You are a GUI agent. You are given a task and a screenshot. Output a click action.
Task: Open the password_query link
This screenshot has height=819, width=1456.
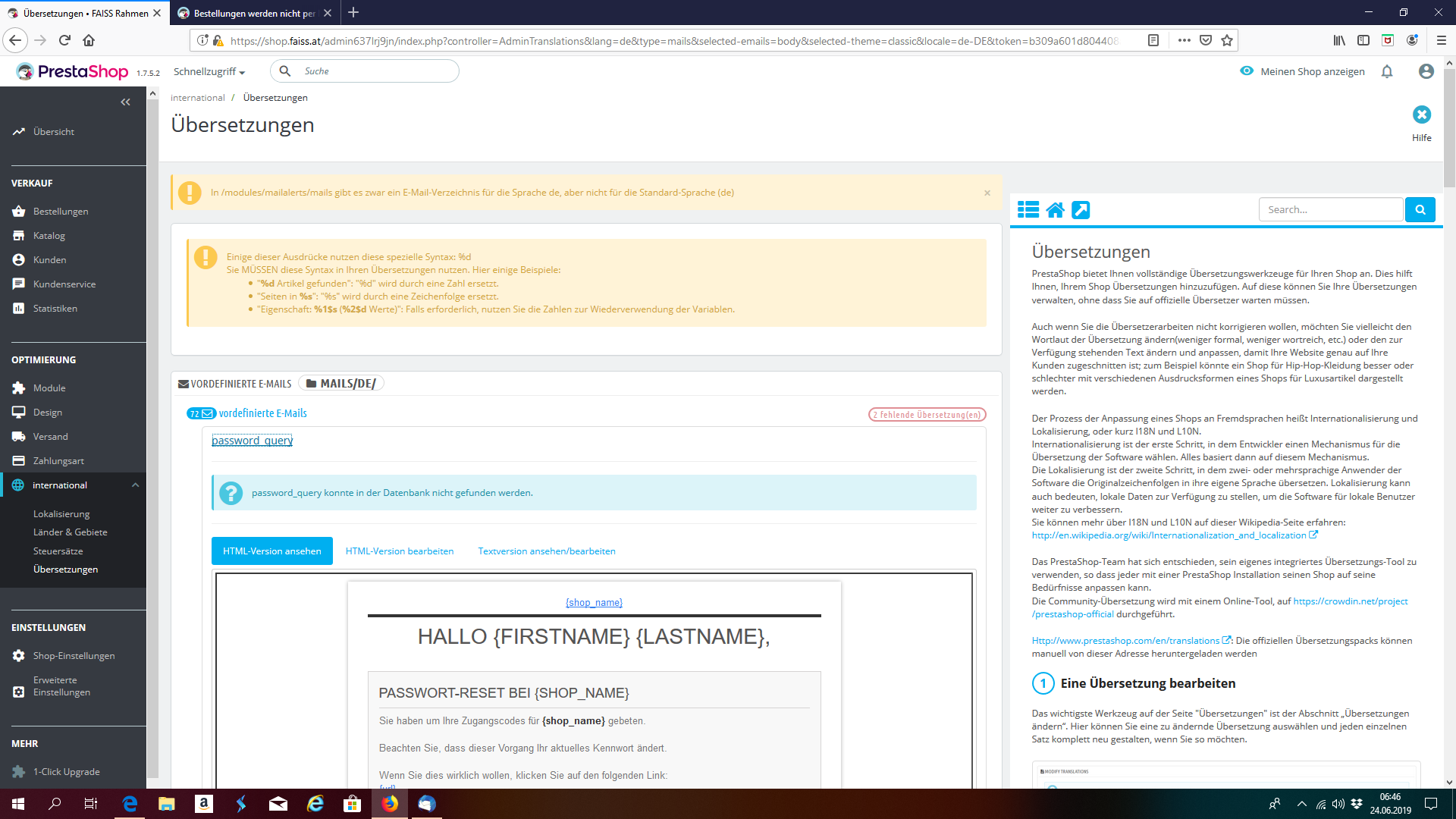click(x=252, y=441)
